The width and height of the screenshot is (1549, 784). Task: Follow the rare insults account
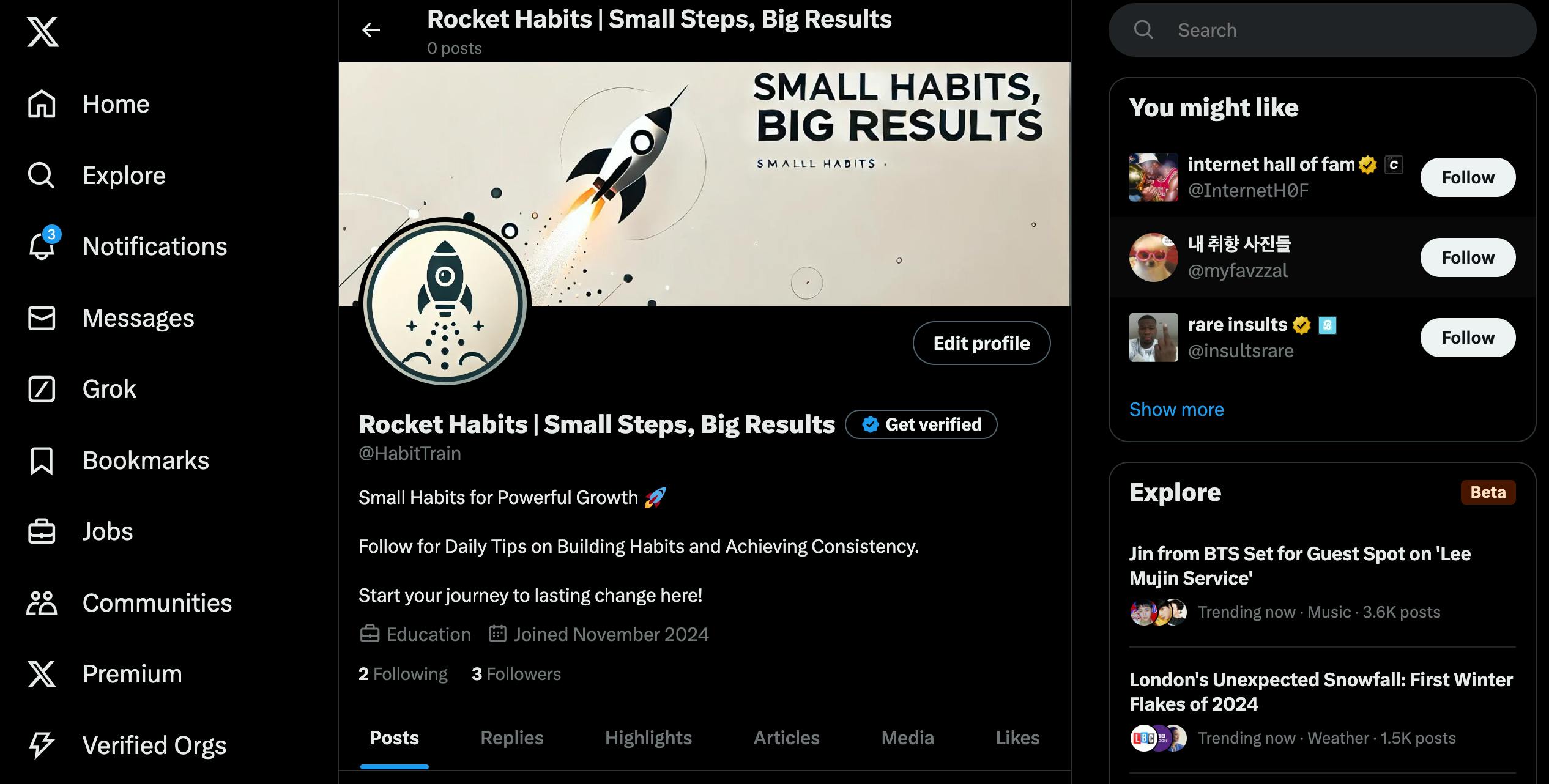pos(1468,338)
